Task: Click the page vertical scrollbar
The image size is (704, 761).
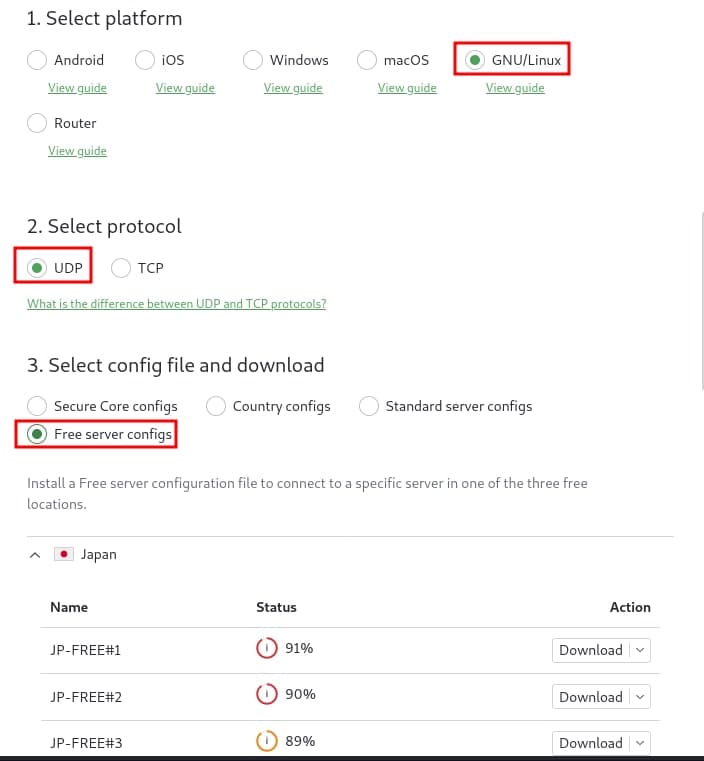Action: click(700, 300)
